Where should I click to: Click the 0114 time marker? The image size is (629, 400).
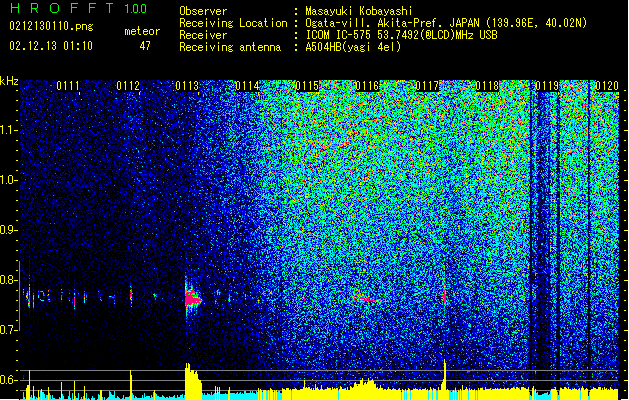tap(247, 86)
